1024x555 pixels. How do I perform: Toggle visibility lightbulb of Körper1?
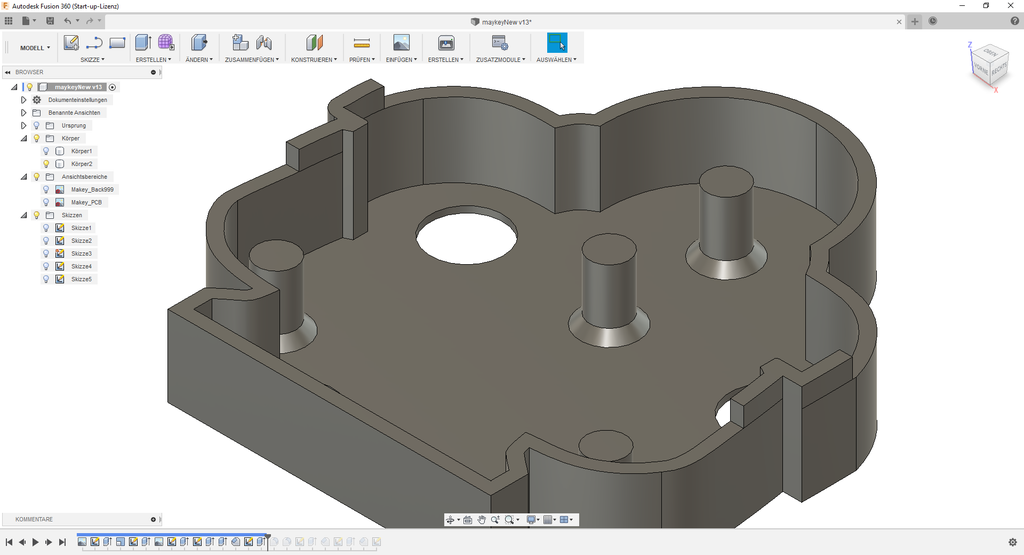coord(46,151)
